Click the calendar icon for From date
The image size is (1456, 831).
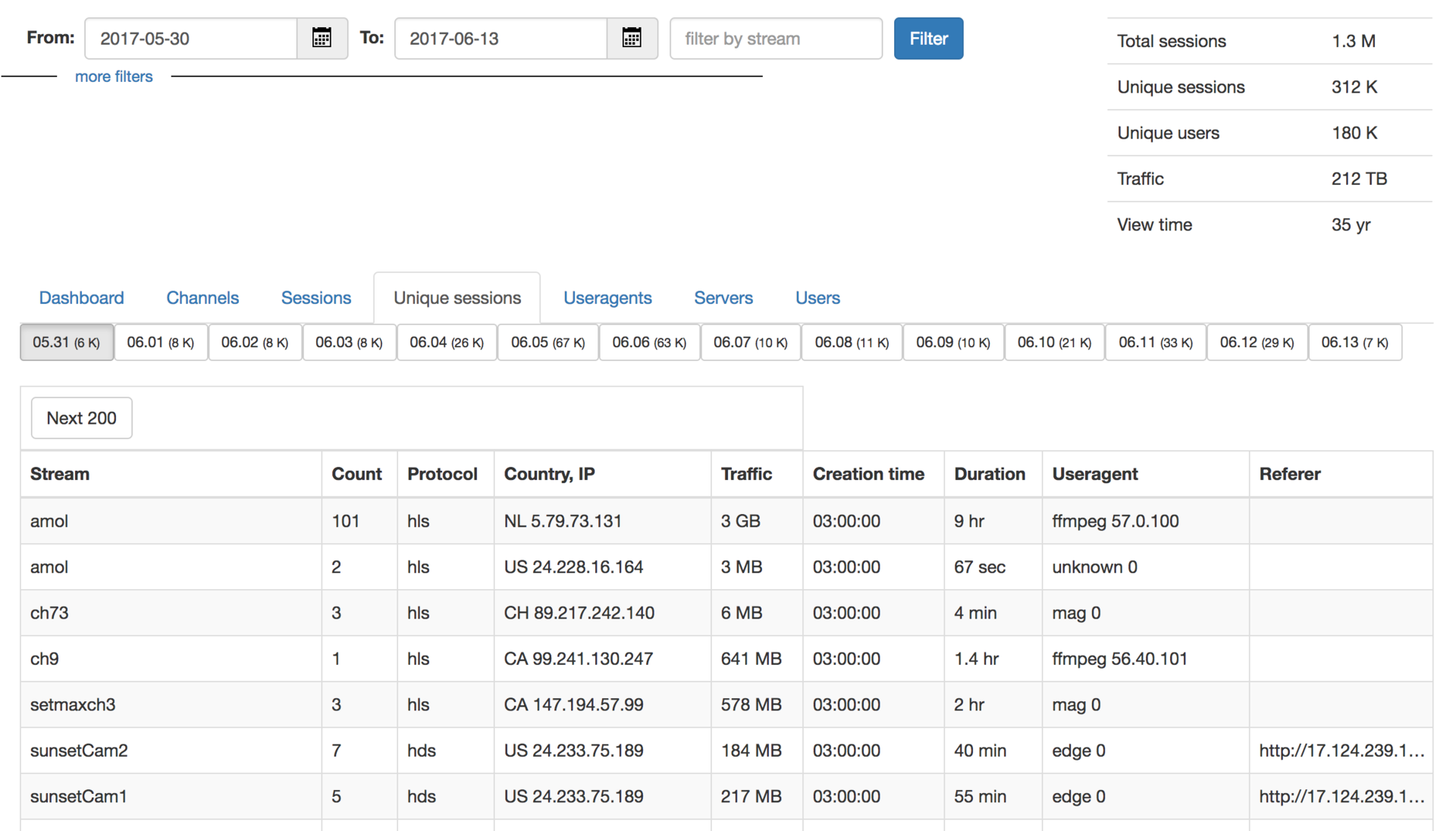[x=322, y=39]
